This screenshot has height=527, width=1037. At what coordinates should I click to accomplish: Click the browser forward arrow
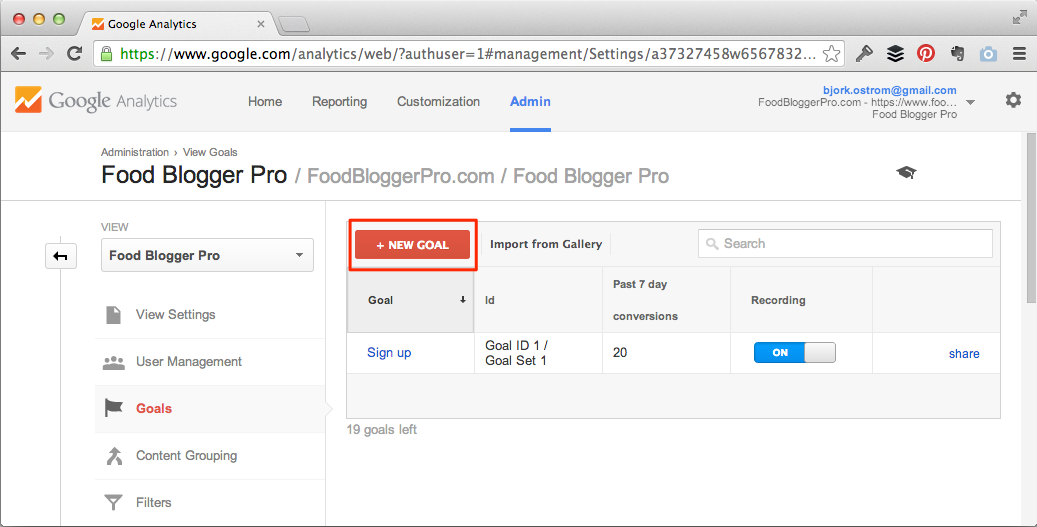click(x=46, y=54)
